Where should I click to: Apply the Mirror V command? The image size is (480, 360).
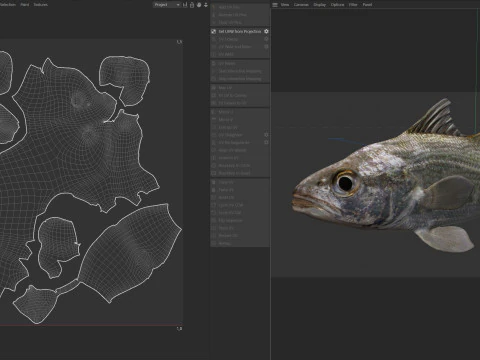pos(240,120)
